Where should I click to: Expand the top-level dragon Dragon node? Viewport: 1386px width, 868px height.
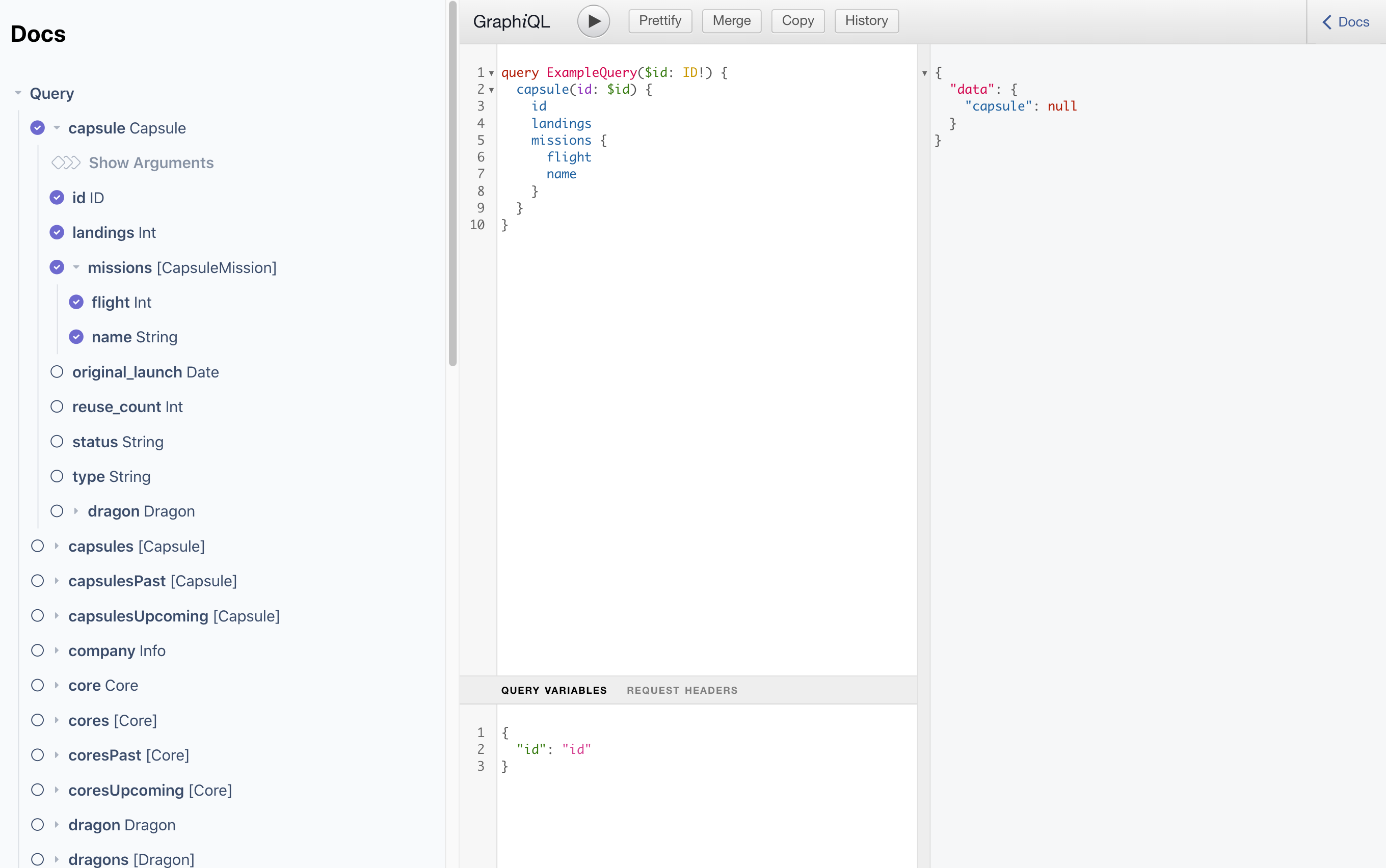[56, 825]
